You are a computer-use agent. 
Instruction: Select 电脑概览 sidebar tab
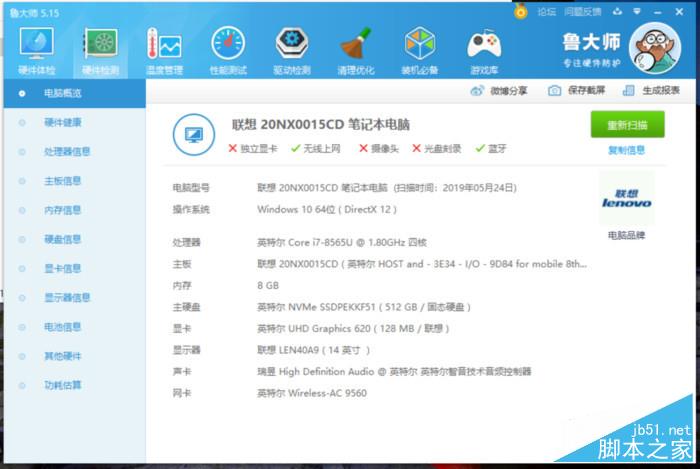[75, 93]
